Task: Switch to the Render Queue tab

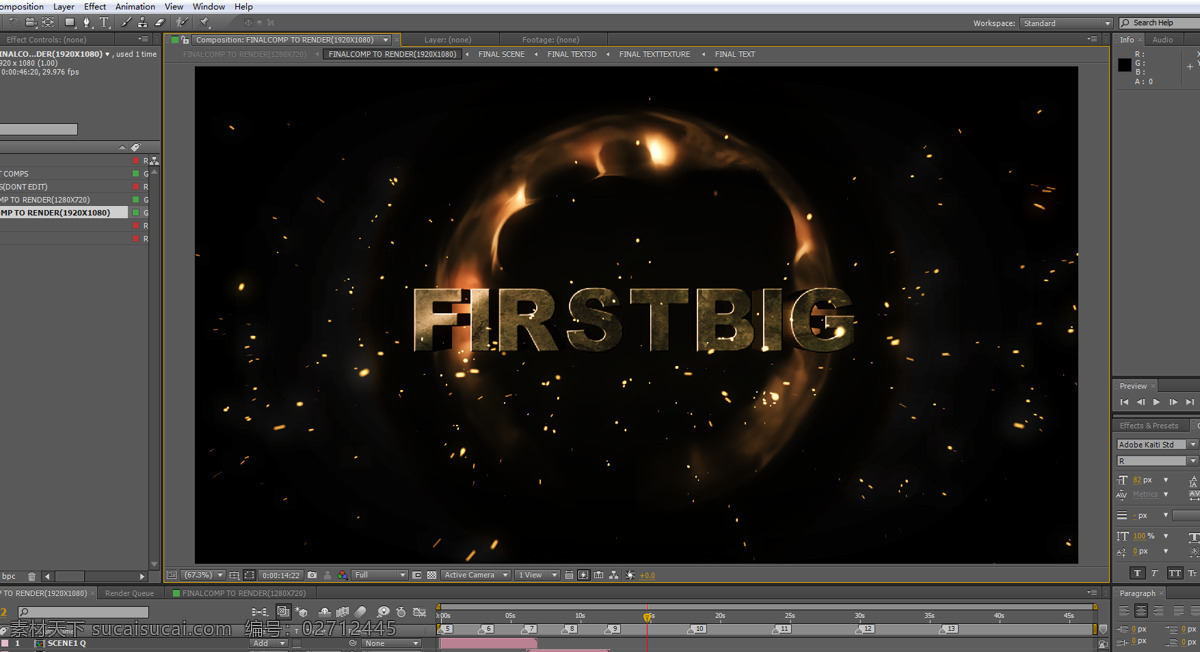Action: [130, 593]
